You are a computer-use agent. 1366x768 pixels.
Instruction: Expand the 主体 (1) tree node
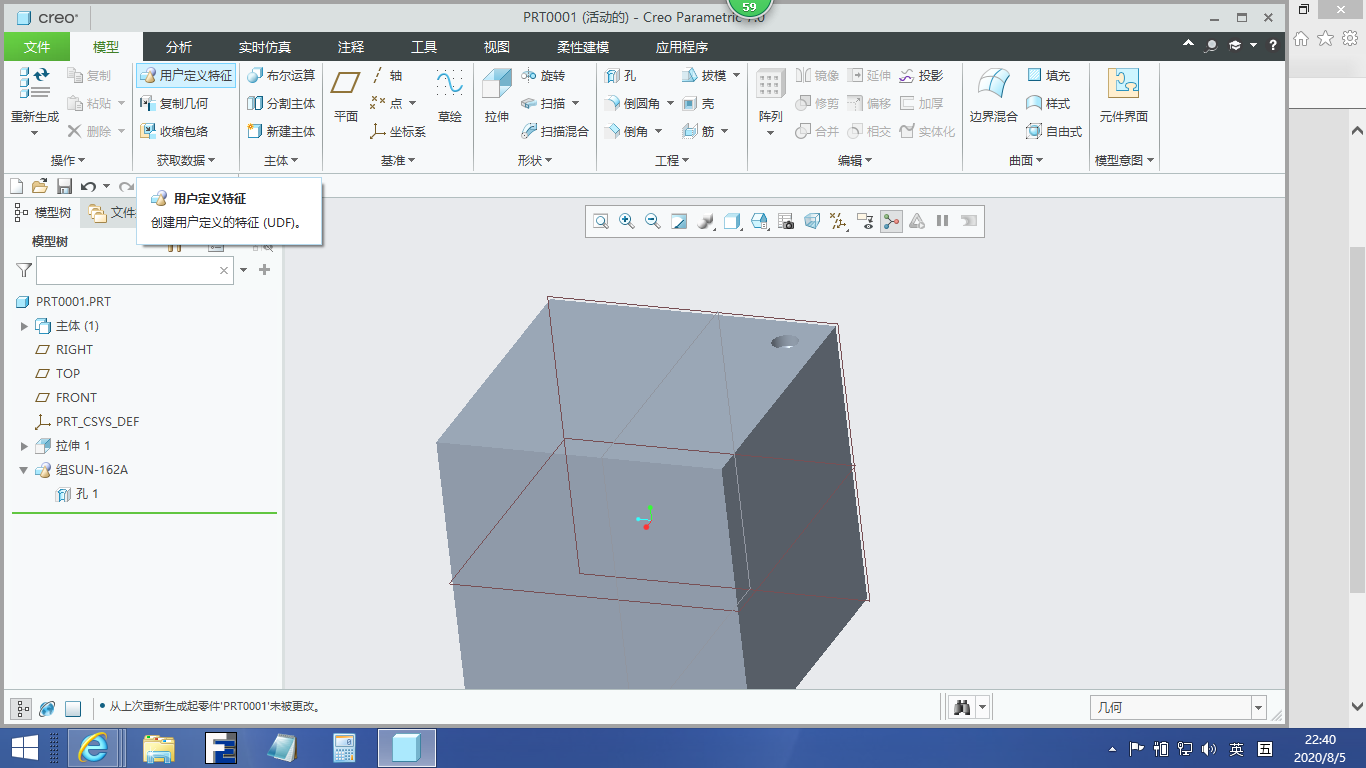click(x=25, y=326)
